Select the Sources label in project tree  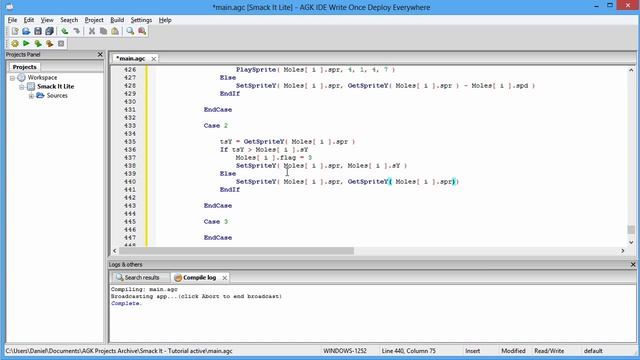click(57, 96)
